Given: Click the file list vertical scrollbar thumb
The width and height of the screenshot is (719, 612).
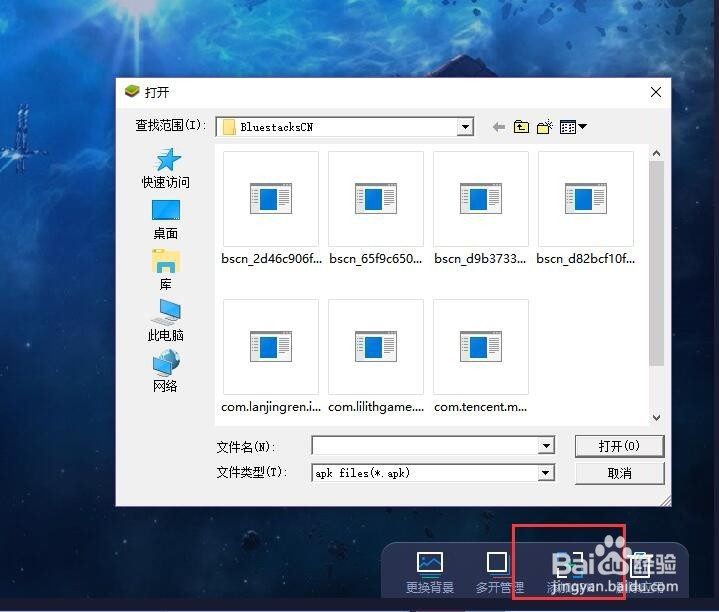Looking at the screenshot, I should [657, 263].
